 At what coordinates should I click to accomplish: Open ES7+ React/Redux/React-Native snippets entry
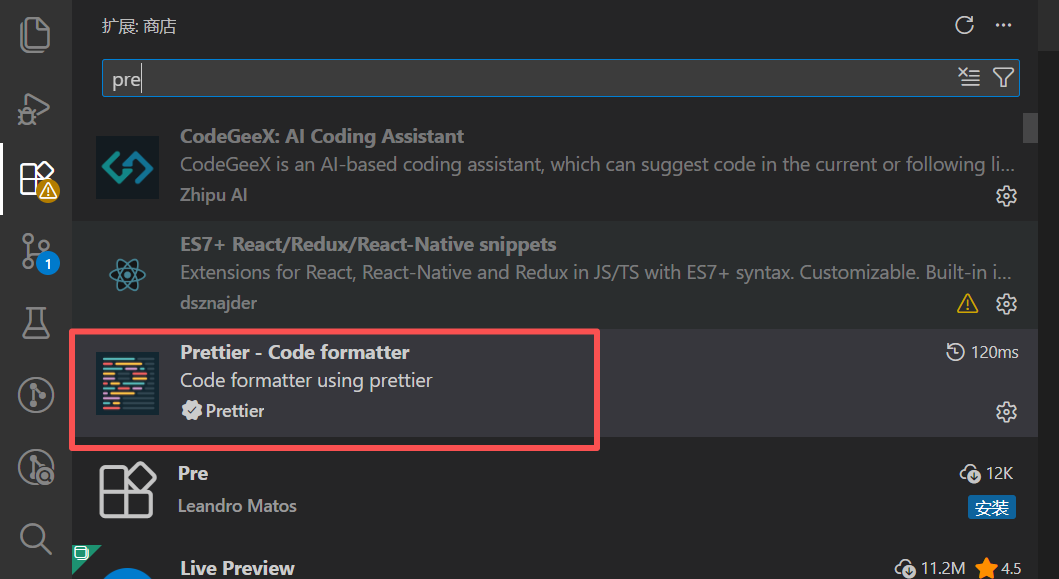(555, 275)
